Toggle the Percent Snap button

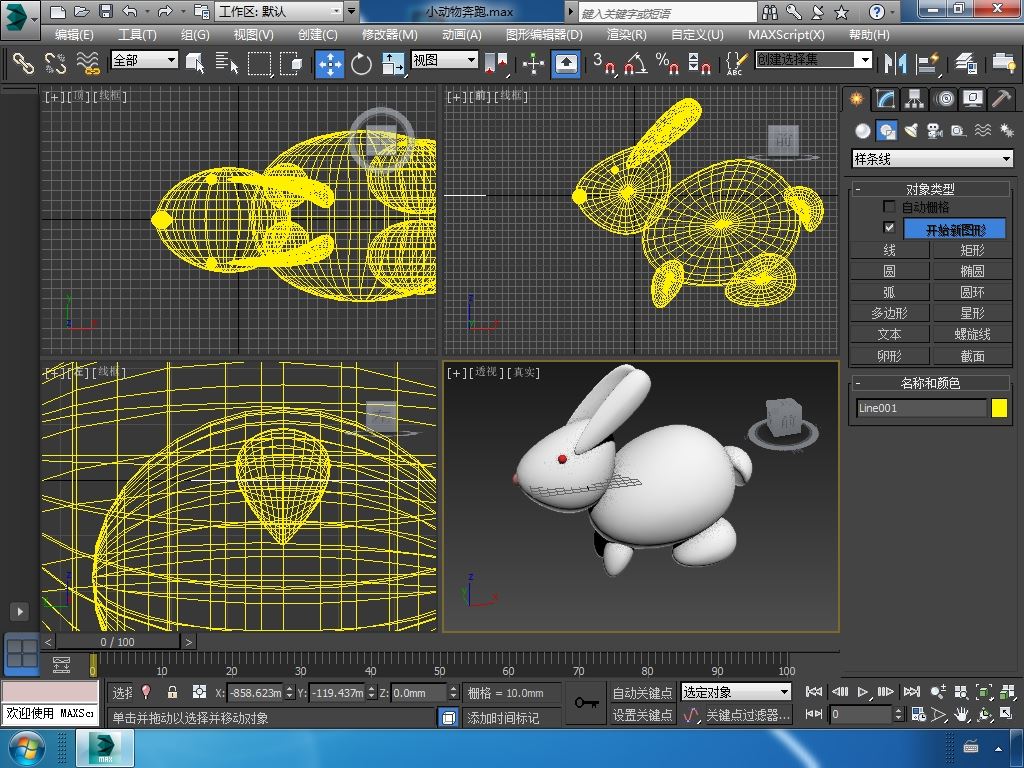[x=667, y=63]
